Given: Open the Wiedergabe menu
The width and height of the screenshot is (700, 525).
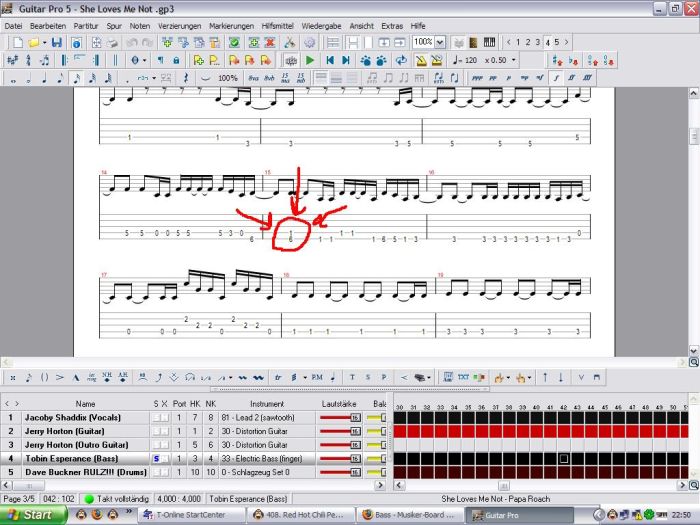Looking at the screenshot, I should [x=321, y=26].
